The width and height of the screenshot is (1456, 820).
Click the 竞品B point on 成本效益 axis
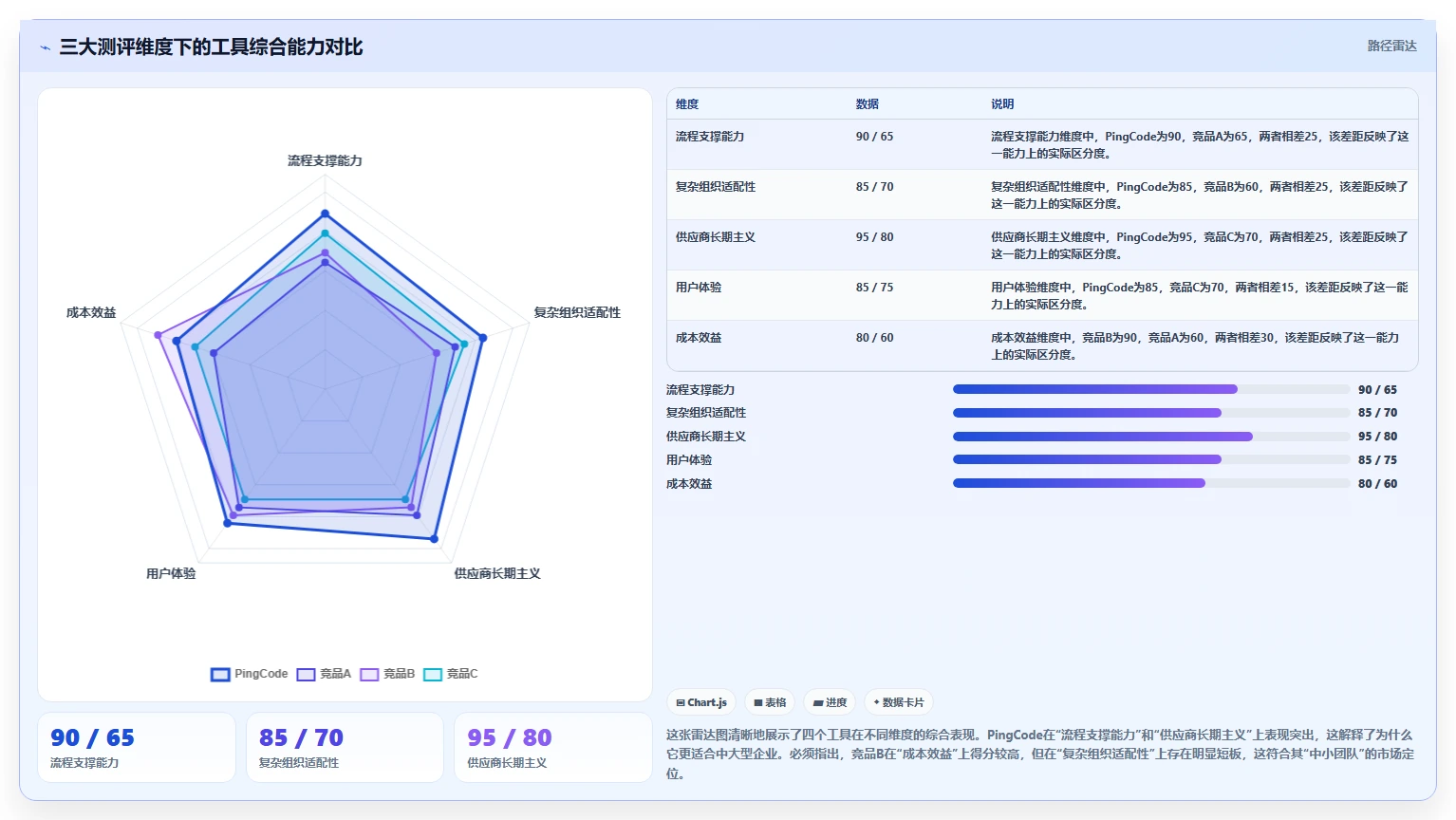[159, 334]
